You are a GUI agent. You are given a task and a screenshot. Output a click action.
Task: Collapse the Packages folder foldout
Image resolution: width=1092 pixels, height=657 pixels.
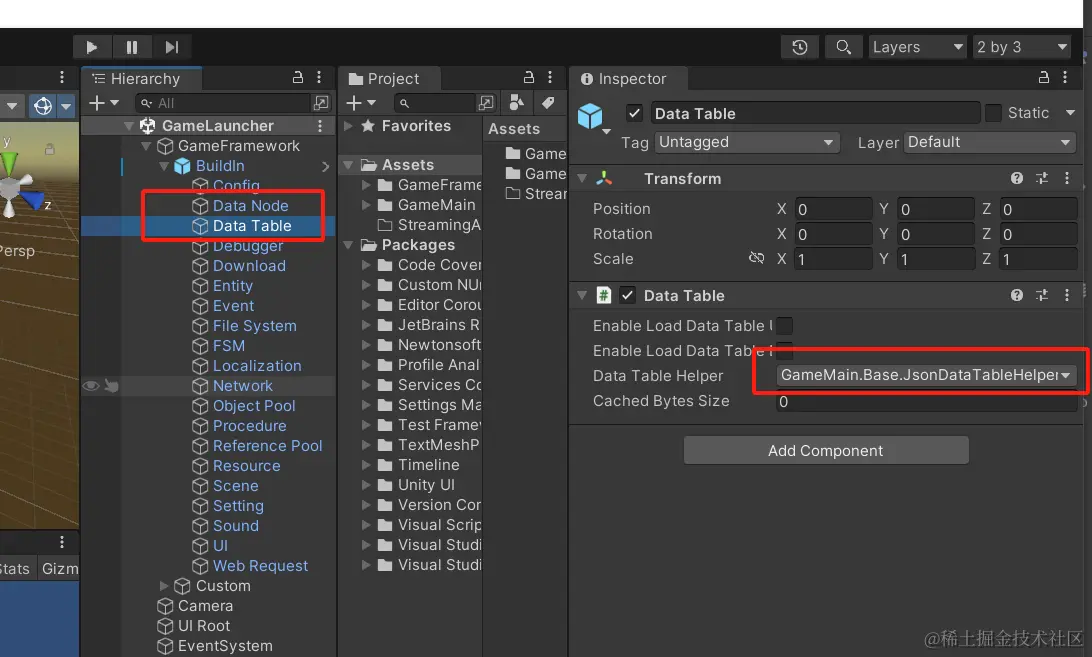pyautogui.click(x=348, y=245)
